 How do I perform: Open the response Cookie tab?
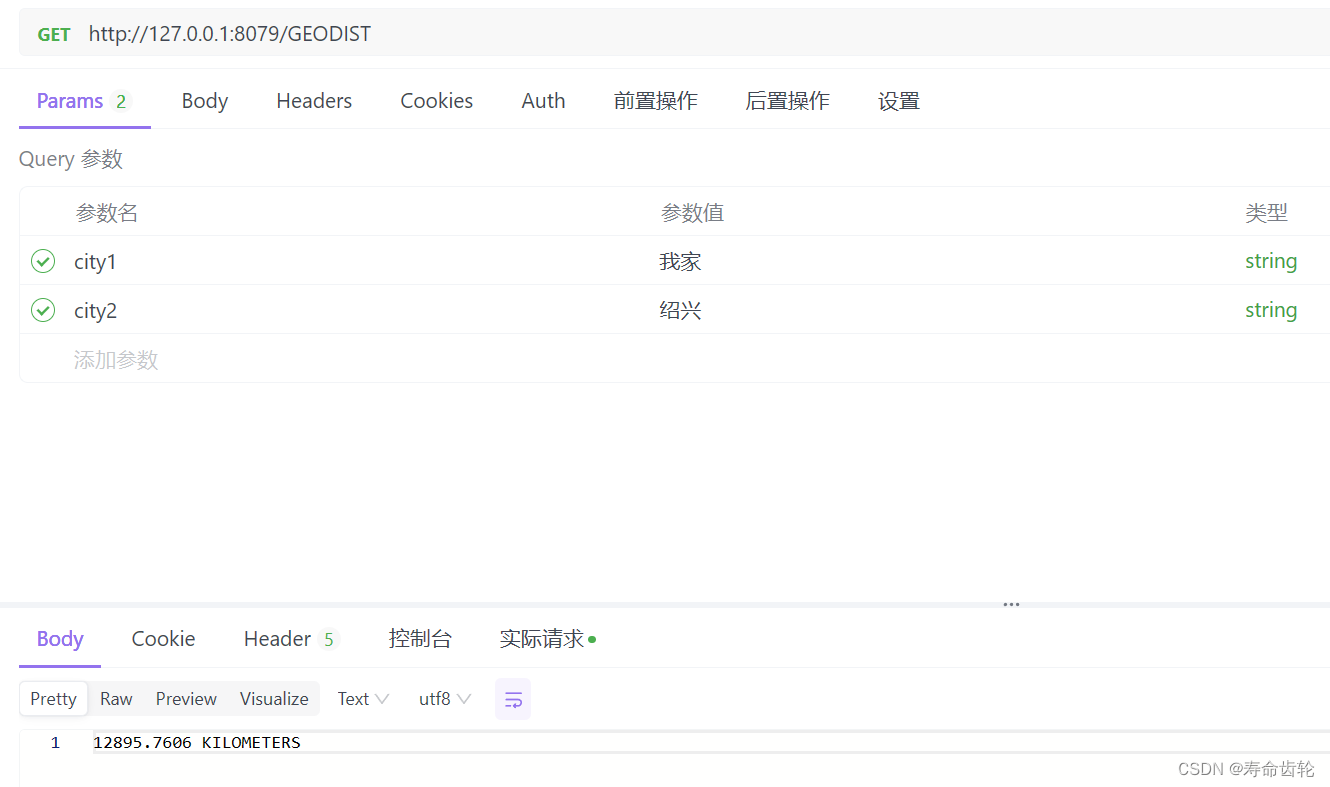163,638
